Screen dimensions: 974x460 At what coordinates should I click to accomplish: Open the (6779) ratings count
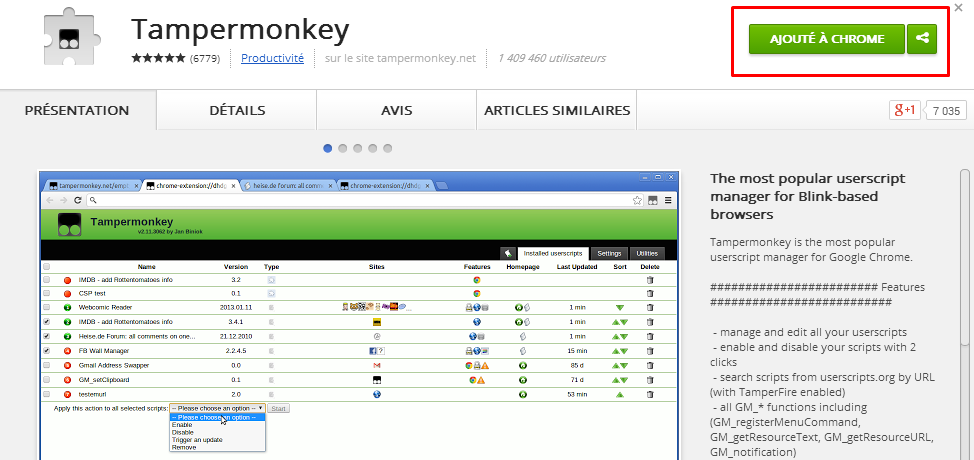205,58
